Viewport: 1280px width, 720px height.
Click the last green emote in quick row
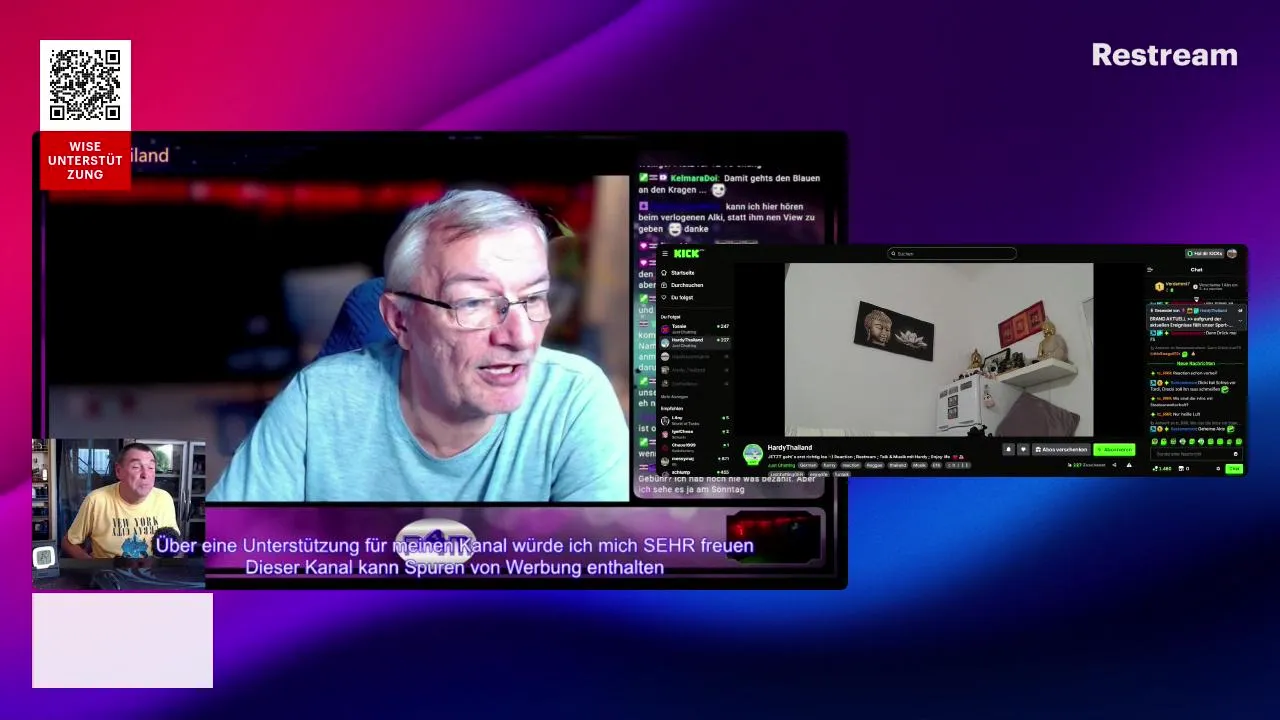pos(1239,441)
